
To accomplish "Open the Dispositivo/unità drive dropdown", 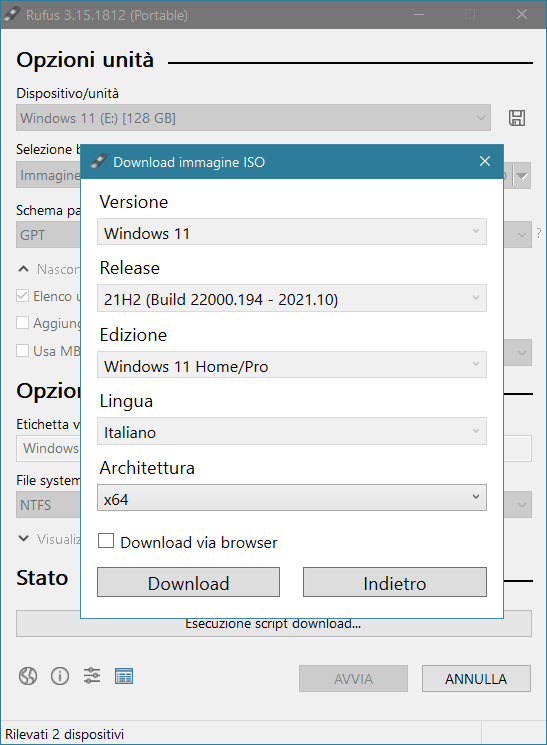I will tap(253, 118).
